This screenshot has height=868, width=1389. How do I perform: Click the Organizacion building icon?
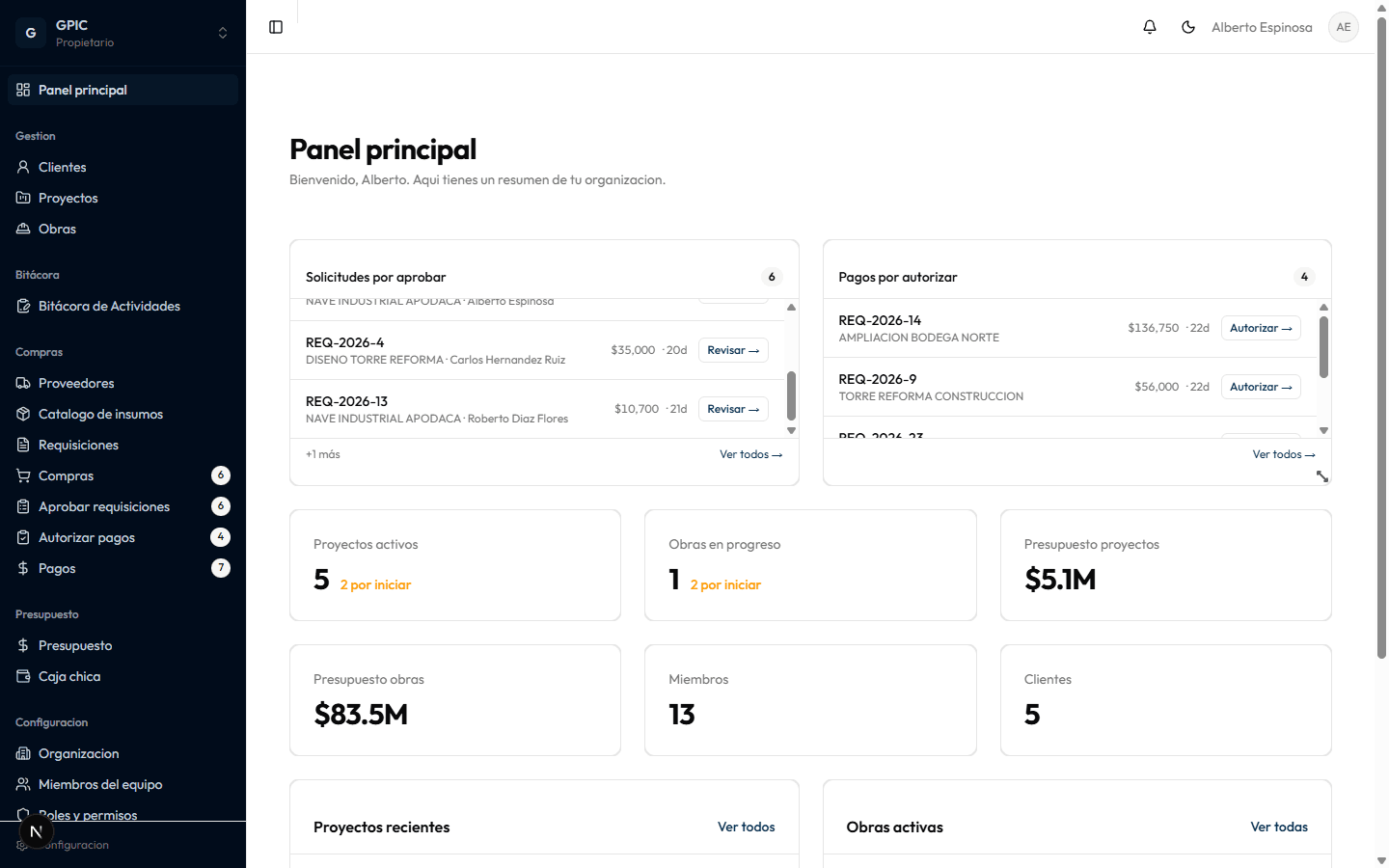(23, 753)
